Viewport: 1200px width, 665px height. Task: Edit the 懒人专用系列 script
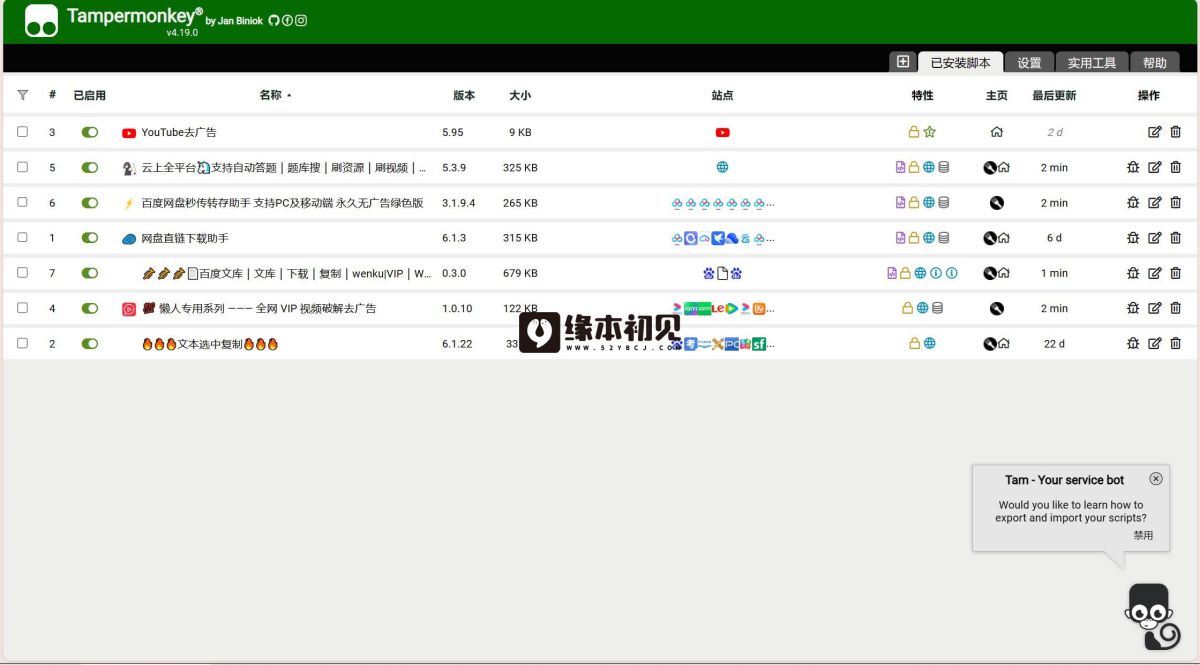point(1155,308)
